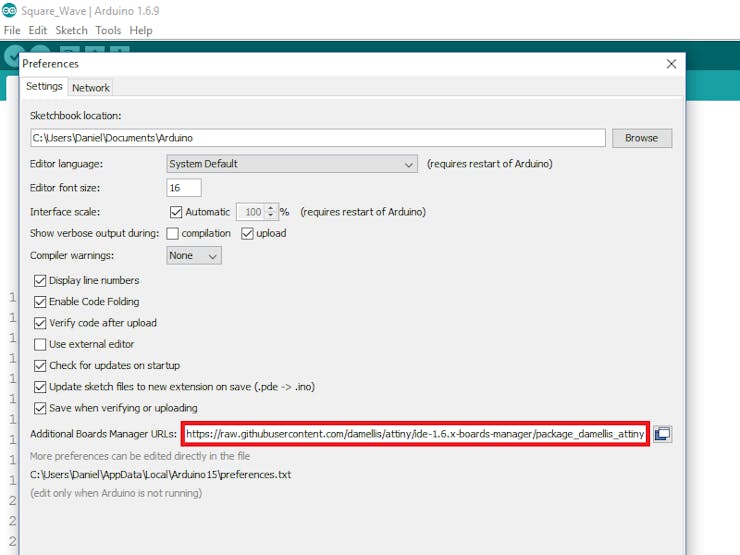Click the Sketchbook location text field
This screenshot has width=740, height=555.
point(318,138)
